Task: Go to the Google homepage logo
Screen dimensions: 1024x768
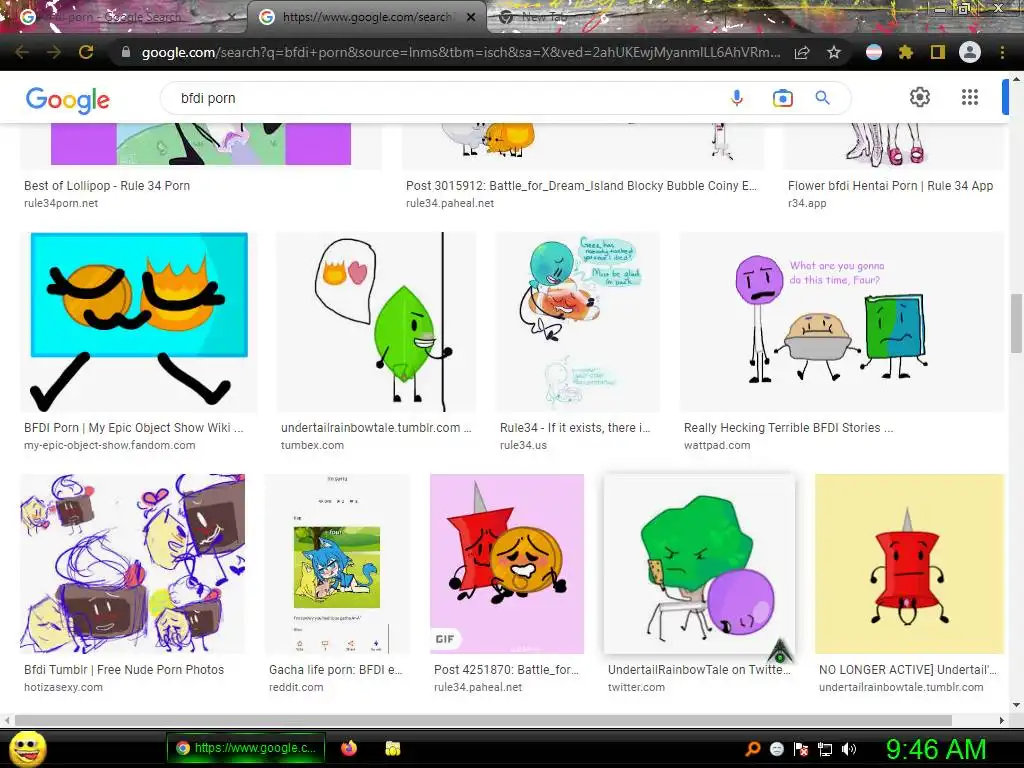Action: click(x=67, y=100)
